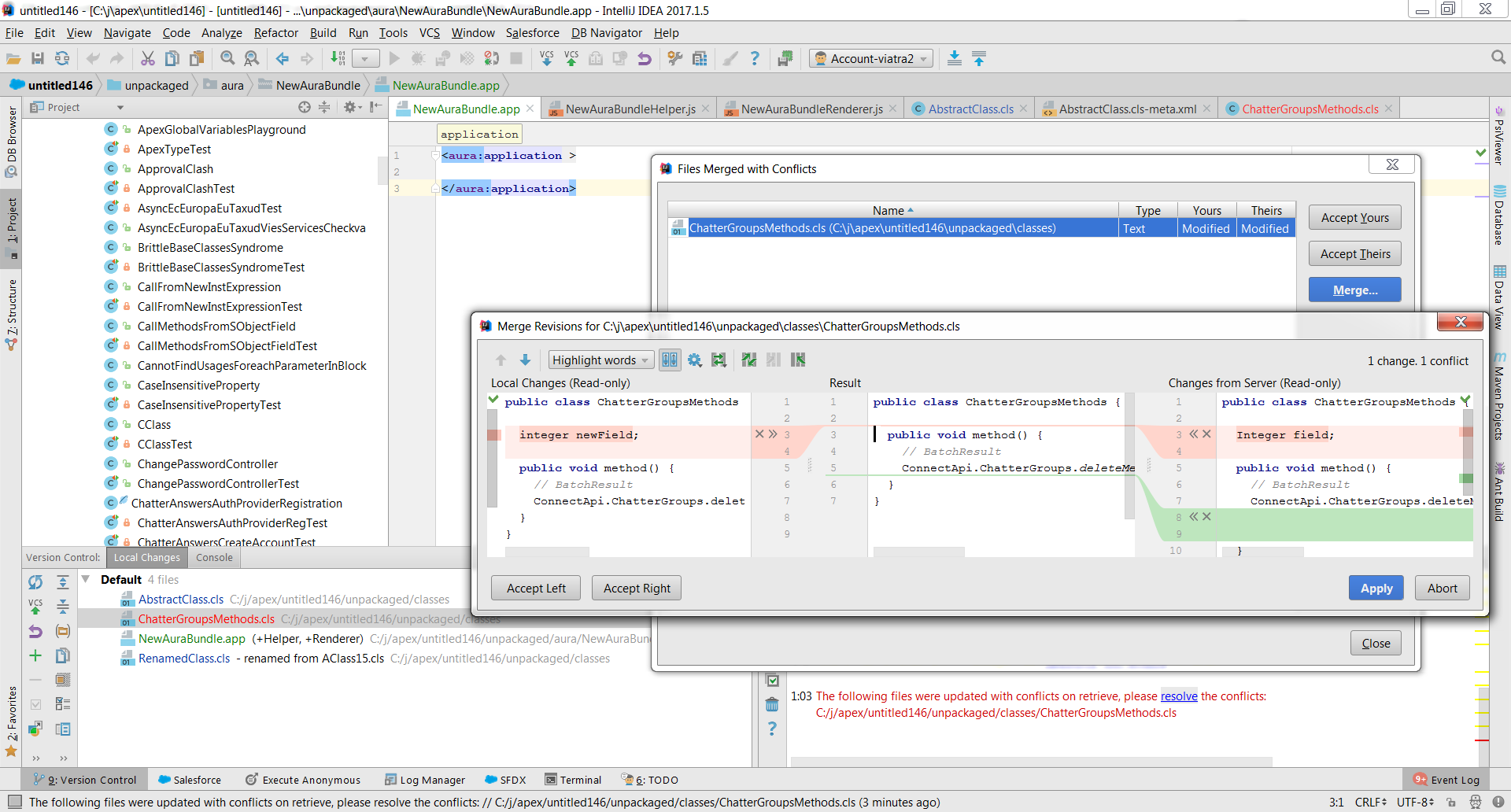Click the Synchronize toolbar icon
This screenshot has width=1511, height=812.
click(x=62, y=58)
